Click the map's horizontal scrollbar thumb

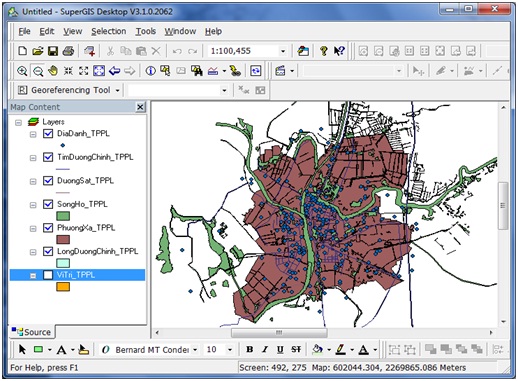click(279, 332)
